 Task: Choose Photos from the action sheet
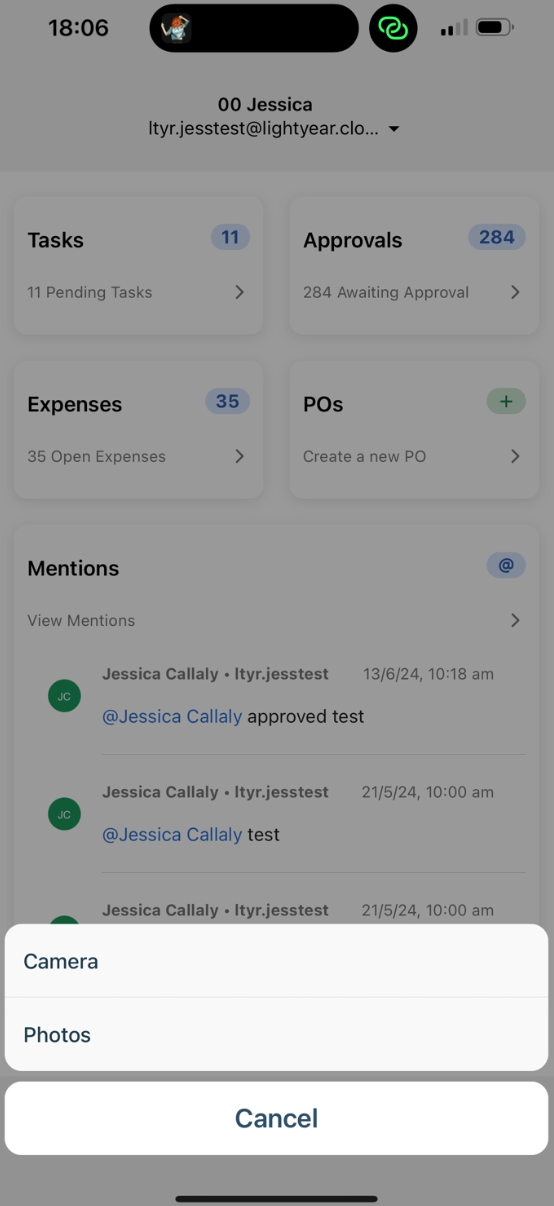pyautogui.click(x=277, y=1034)
